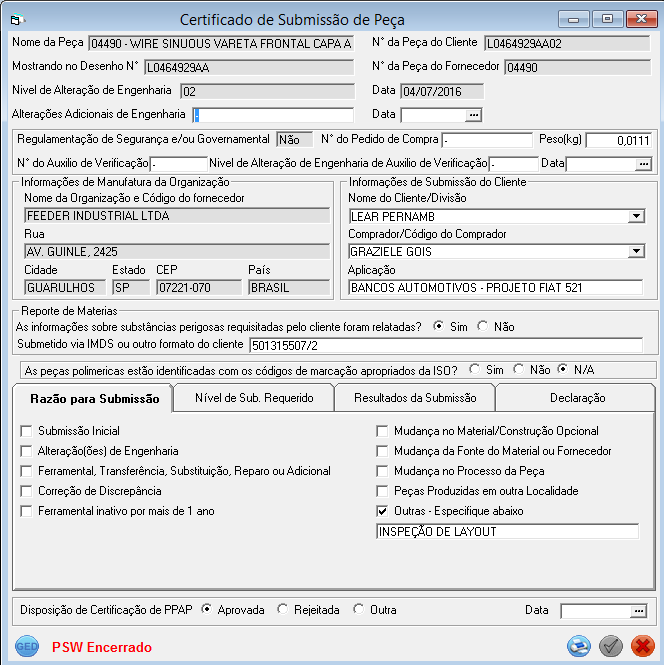Image resolution: width=664 pixels, height=665 pixels.
Task: Check Mudança no Processo da Peça
Action: (382, 471)
